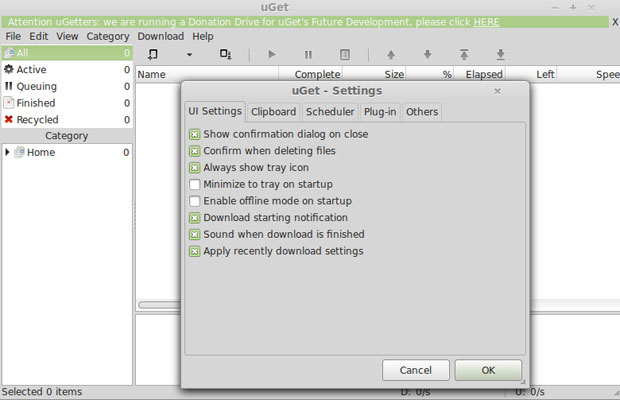The height and width of the screenshot is (400, 620).
Task: Select the Finished status row
Action: 67,103
